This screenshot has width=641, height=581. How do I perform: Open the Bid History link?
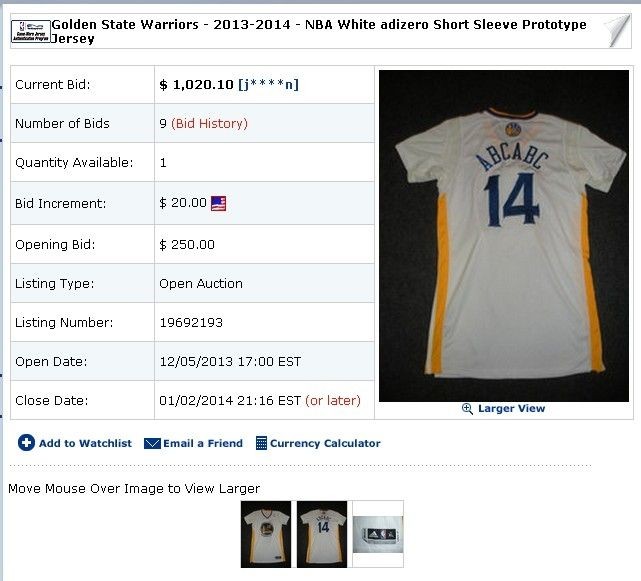coord(209,123)
